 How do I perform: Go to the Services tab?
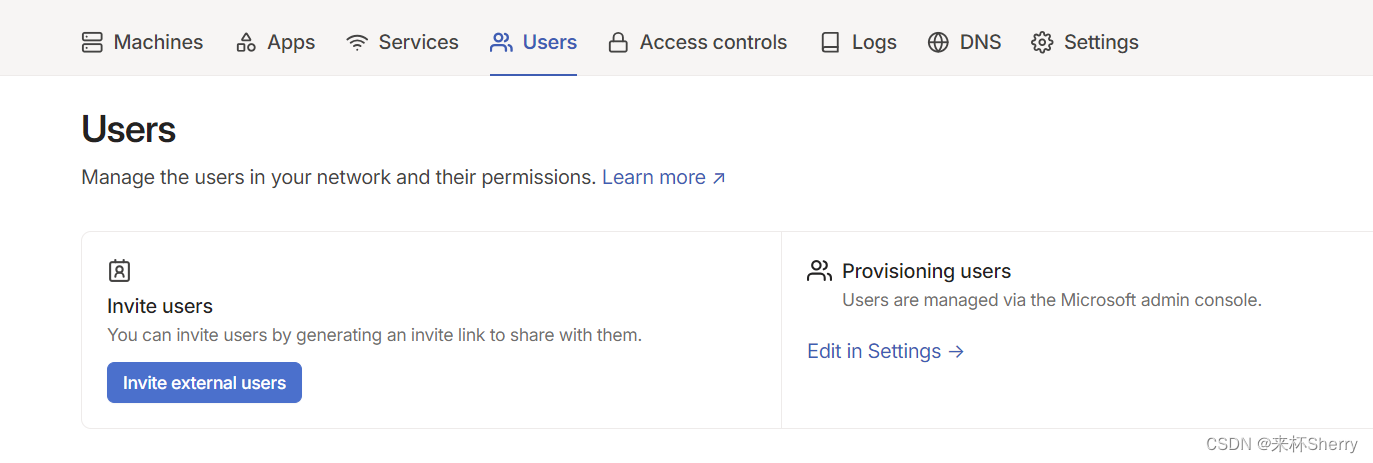click(x=402, y=42)
